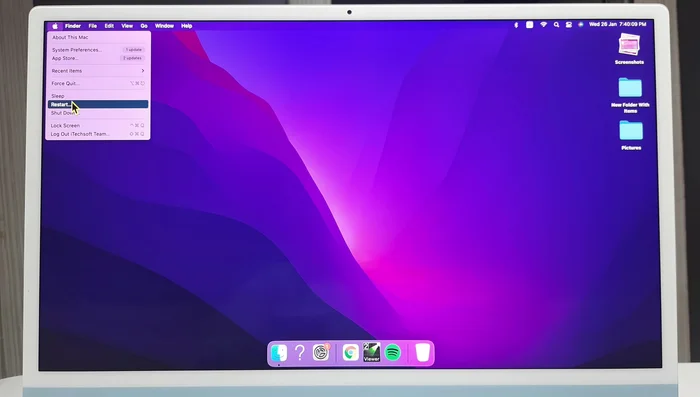Click the Bluetooth status icon
700x397 pixels.
(516, 25)
